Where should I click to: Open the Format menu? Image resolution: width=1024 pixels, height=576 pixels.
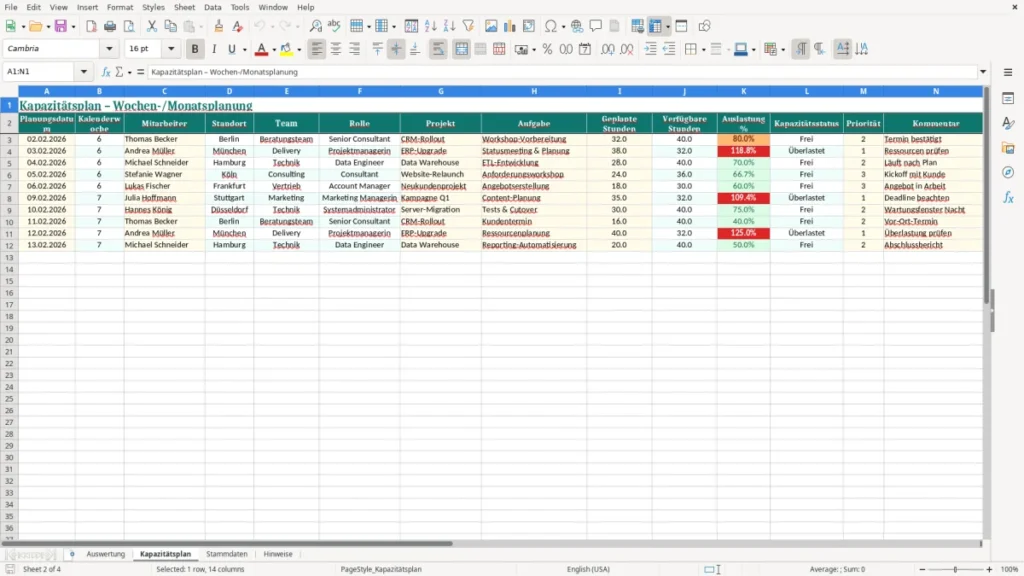point(120,7)
